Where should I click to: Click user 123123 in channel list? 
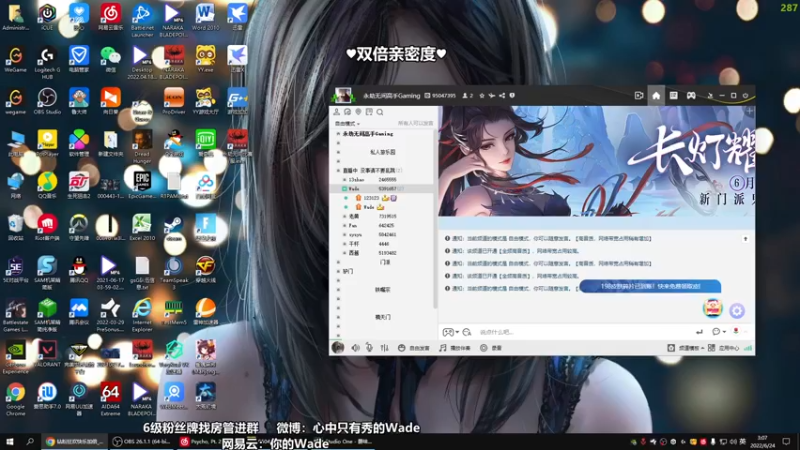[371, 198]
